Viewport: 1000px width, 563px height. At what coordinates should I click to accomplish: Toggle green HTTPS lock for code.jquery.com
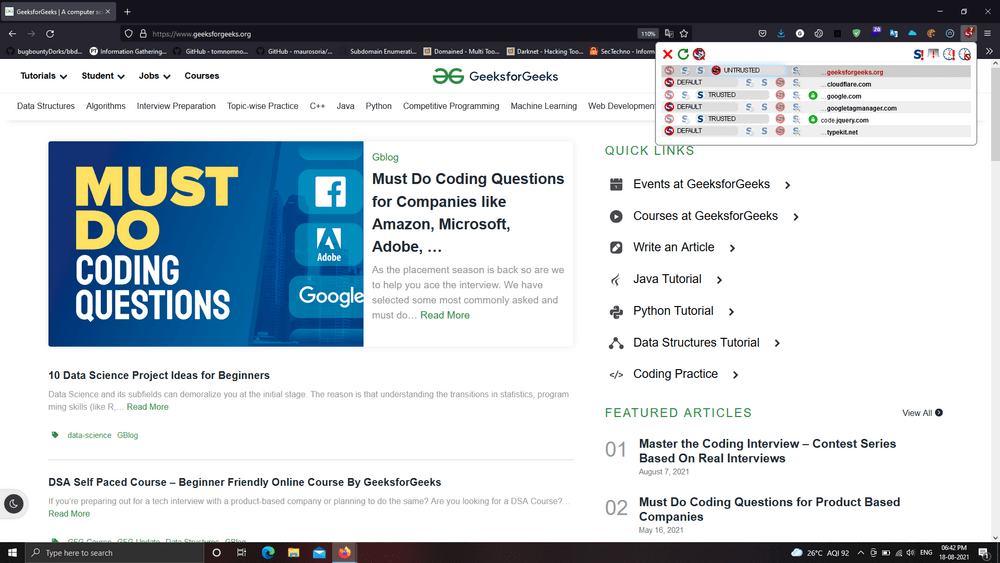[x=812, y=119]
